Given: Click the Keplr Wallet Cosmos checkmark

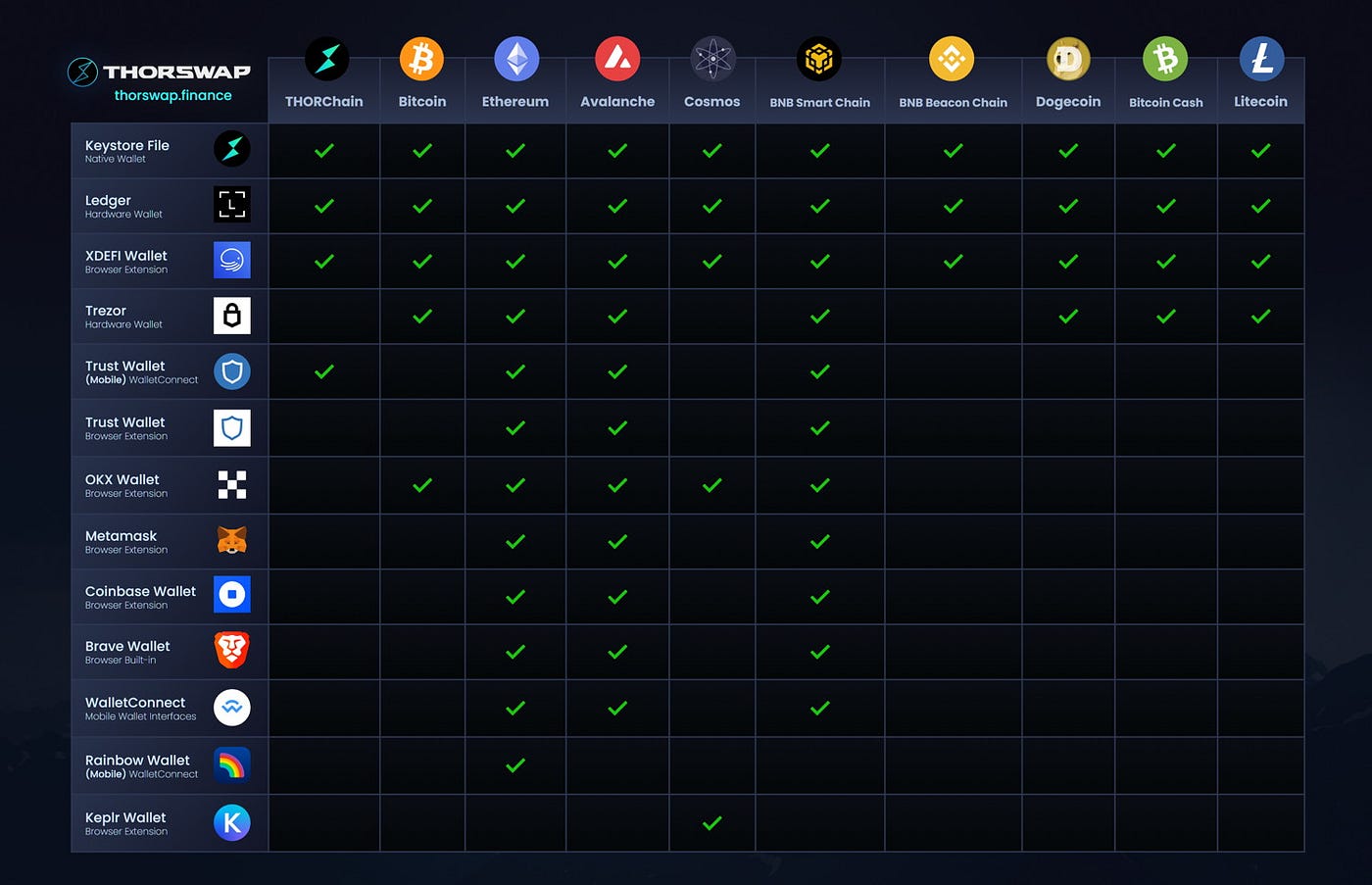Looking at the screenshot, I should click(x=712, y=822).
